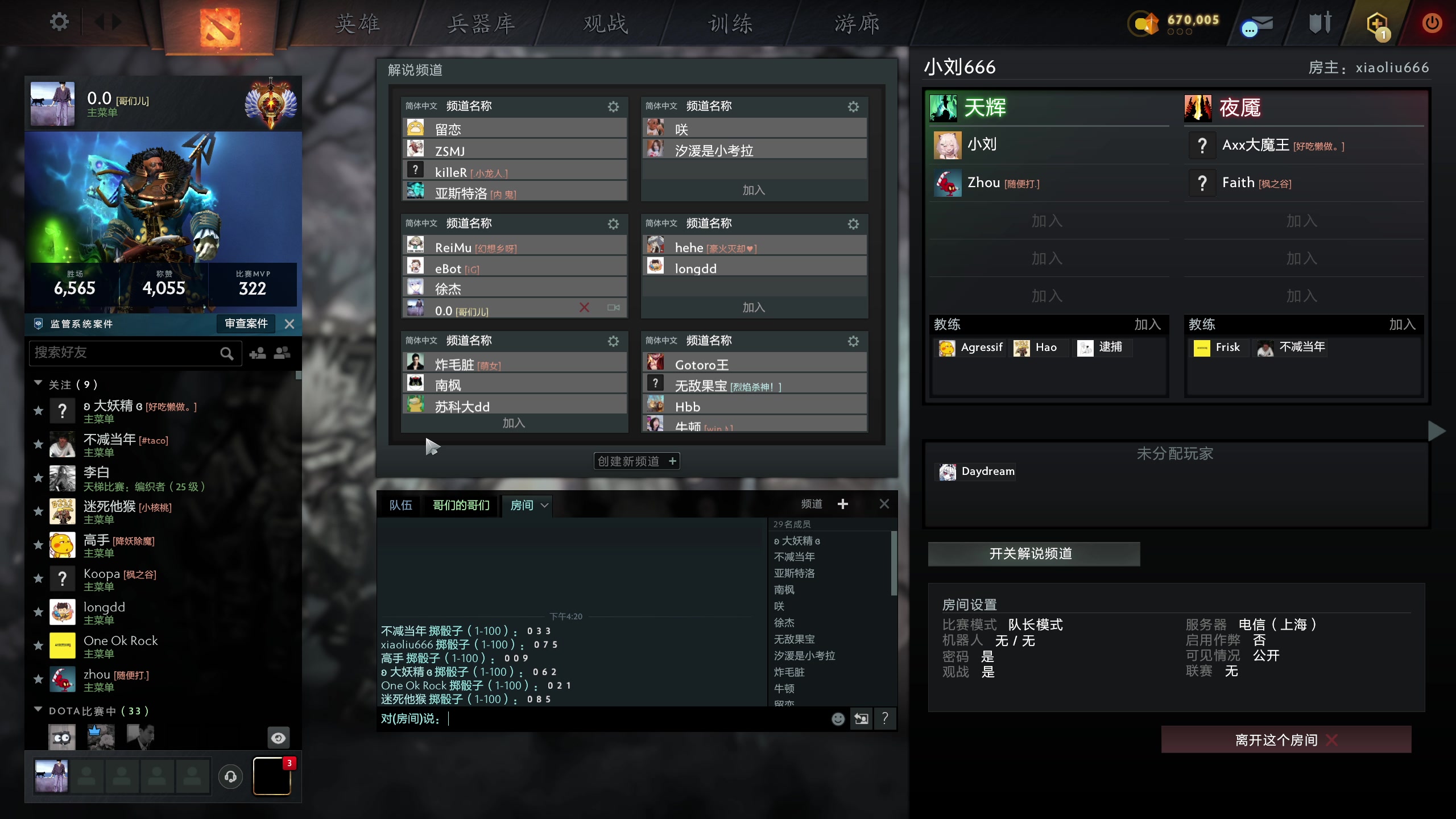Insert emoticon in chat box
Viewport: 1456px width, 819px height.
point(838,719)
